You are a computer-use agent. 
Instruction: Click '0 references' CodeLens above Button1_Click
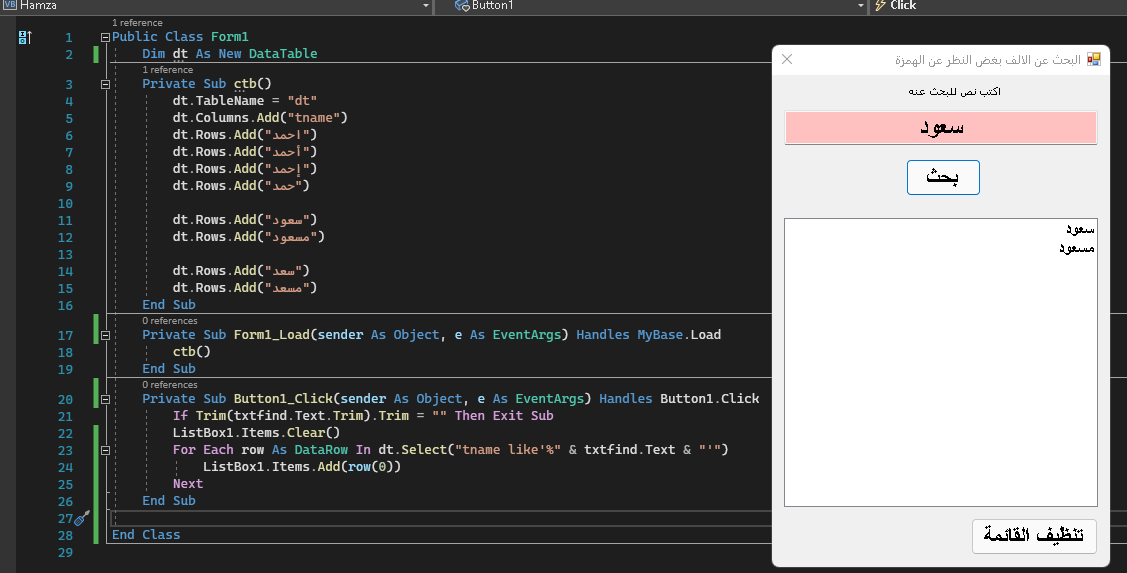170,385
